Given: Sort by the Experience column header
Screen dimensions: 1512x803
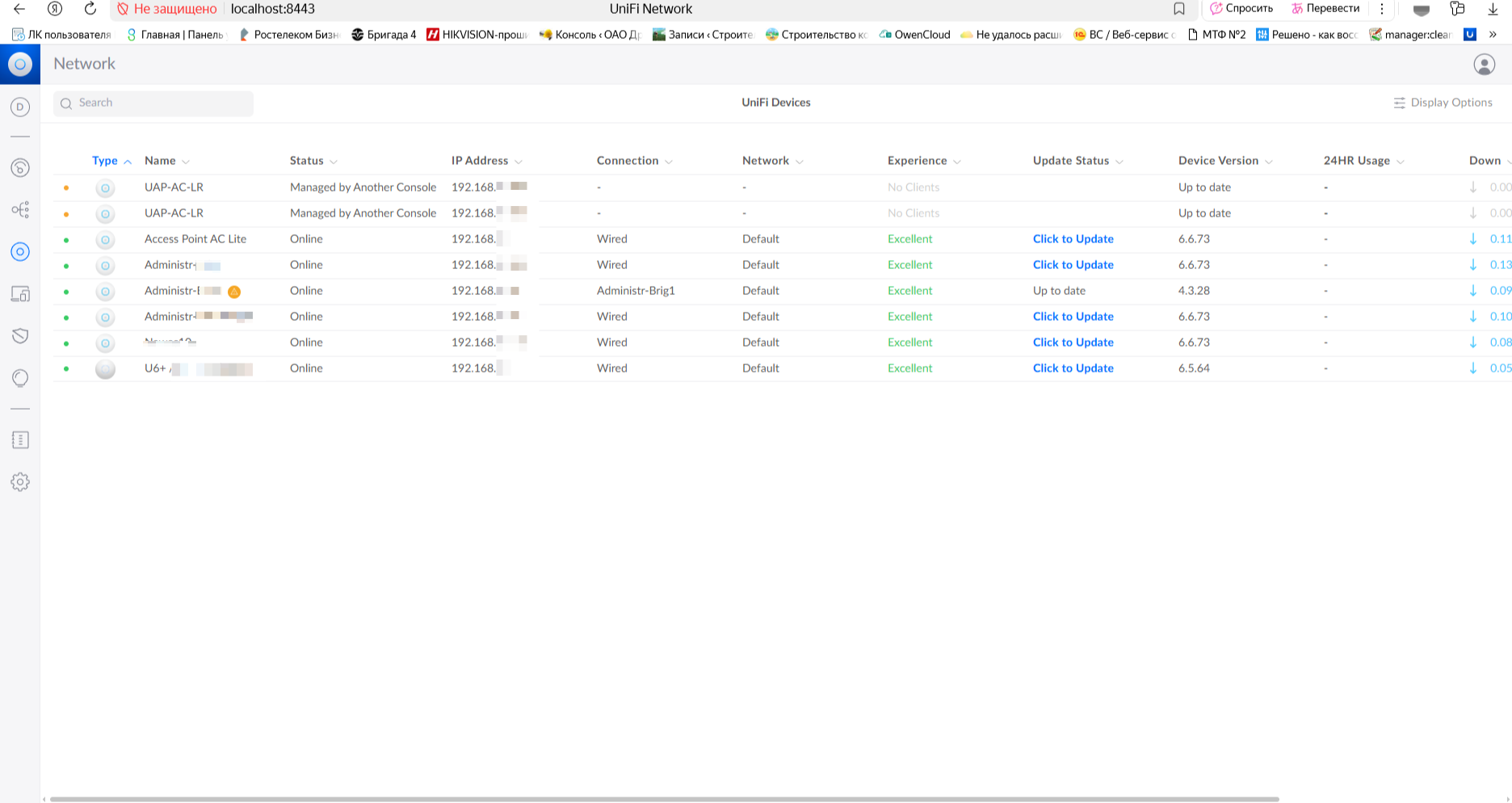Looking at the screenshot, I should tap(917, 161).
